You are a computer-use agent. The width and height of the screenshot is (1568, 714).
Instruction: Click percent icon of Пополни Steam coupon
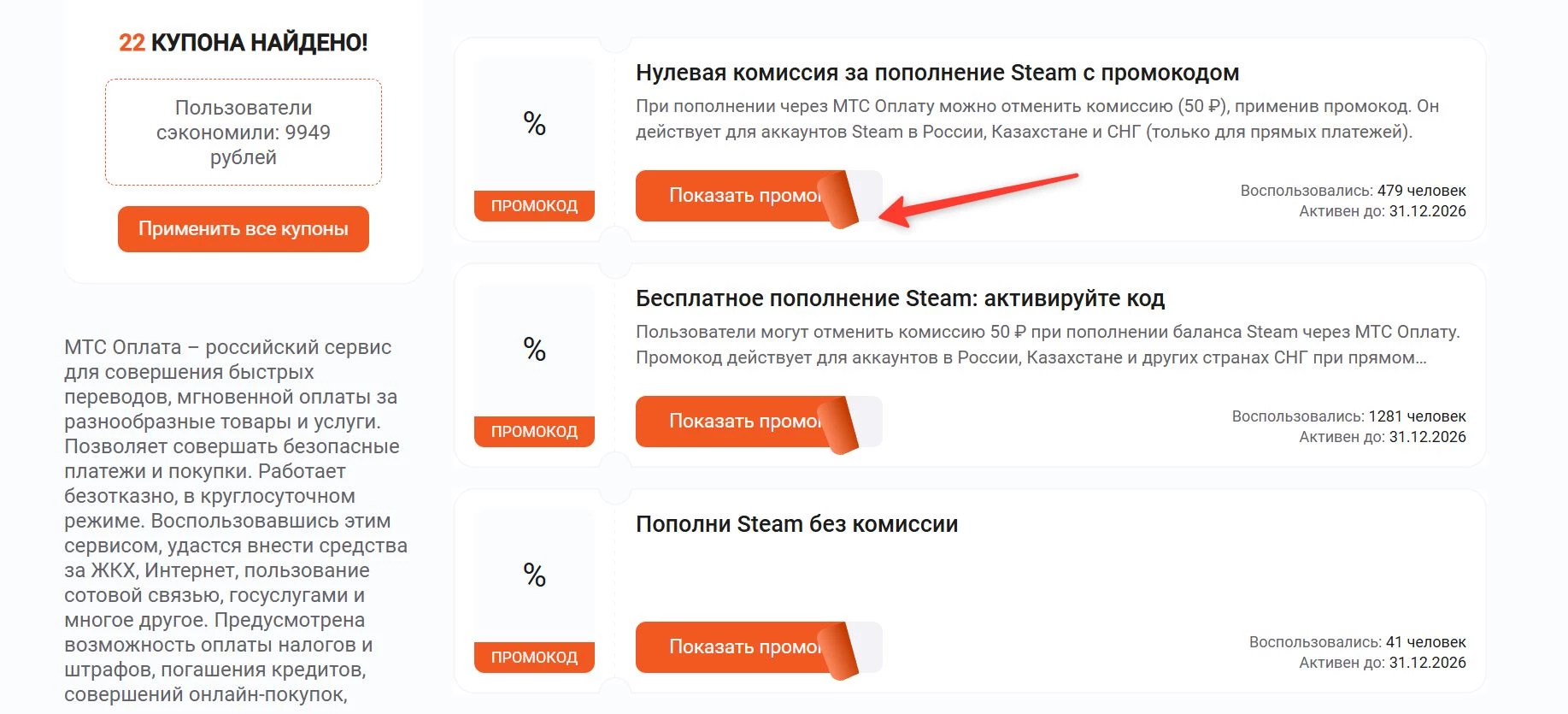pos(534,575)
